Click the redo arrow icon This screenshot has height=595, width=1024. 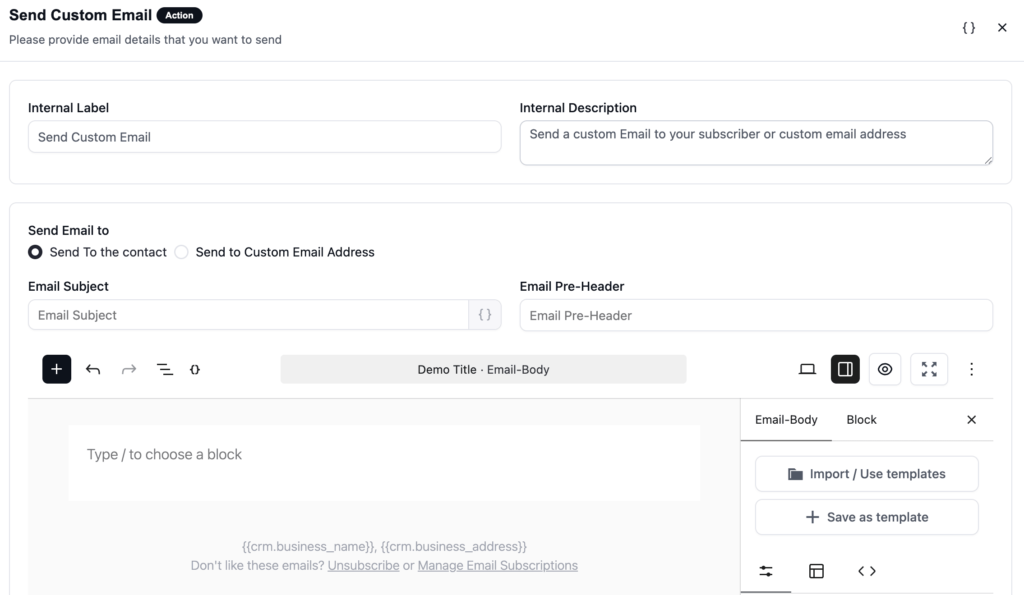click(129, 370)
